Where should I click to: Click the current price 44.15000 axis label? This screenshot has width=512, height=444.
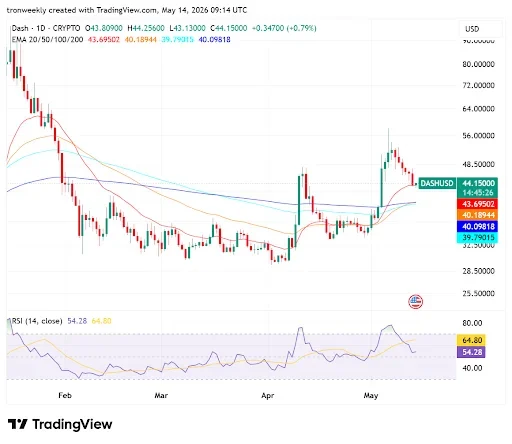pos(478,183)
